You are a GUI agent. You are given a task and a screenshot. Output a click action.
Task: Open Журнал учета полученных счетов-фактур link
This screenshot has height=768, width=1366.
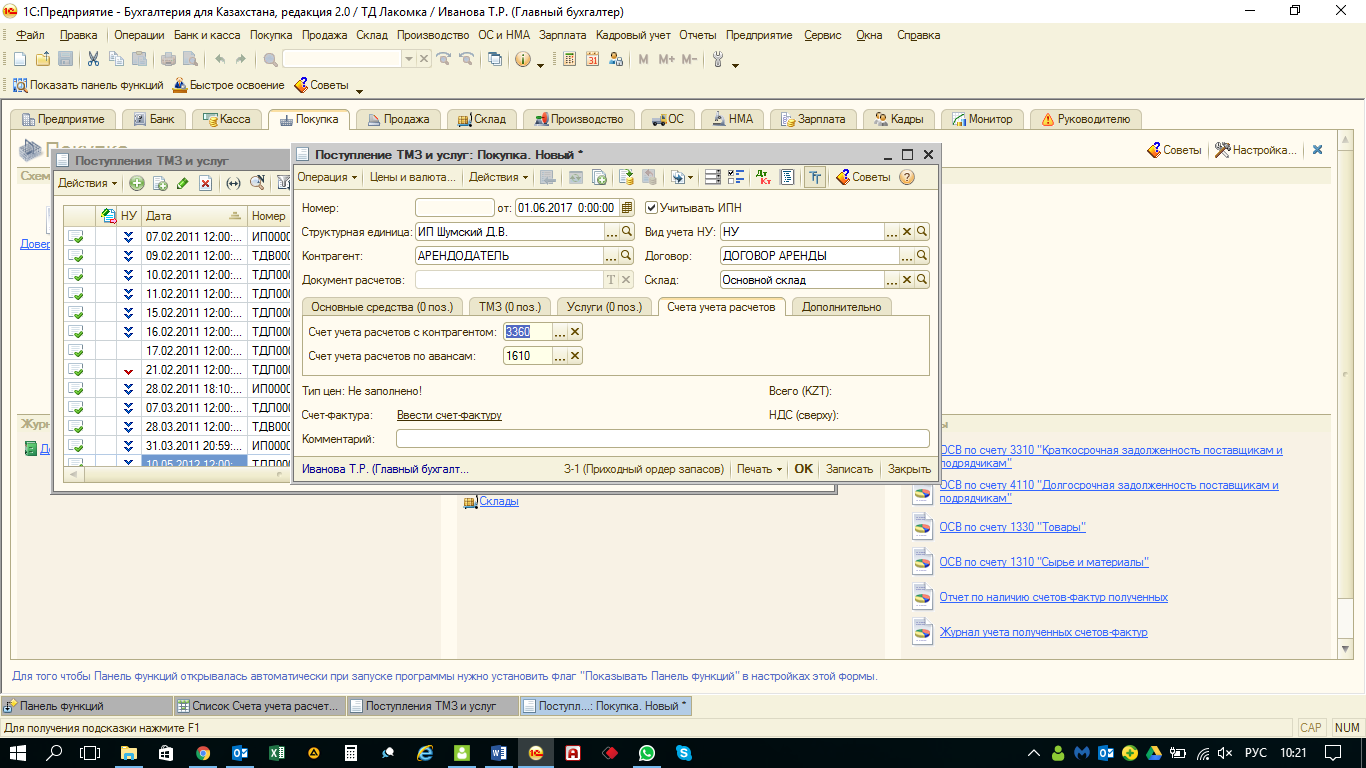pyautogui.click(x=1043, y=632)
